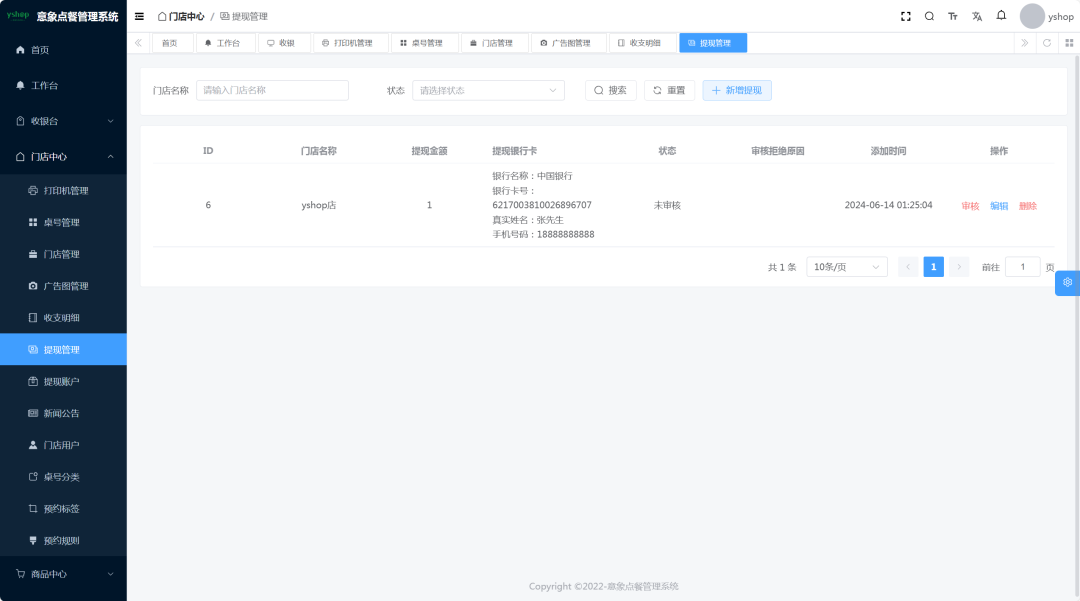1080x601 pixels.
Task: Open the 10条/页 page size dropdown
Action: 846,267
